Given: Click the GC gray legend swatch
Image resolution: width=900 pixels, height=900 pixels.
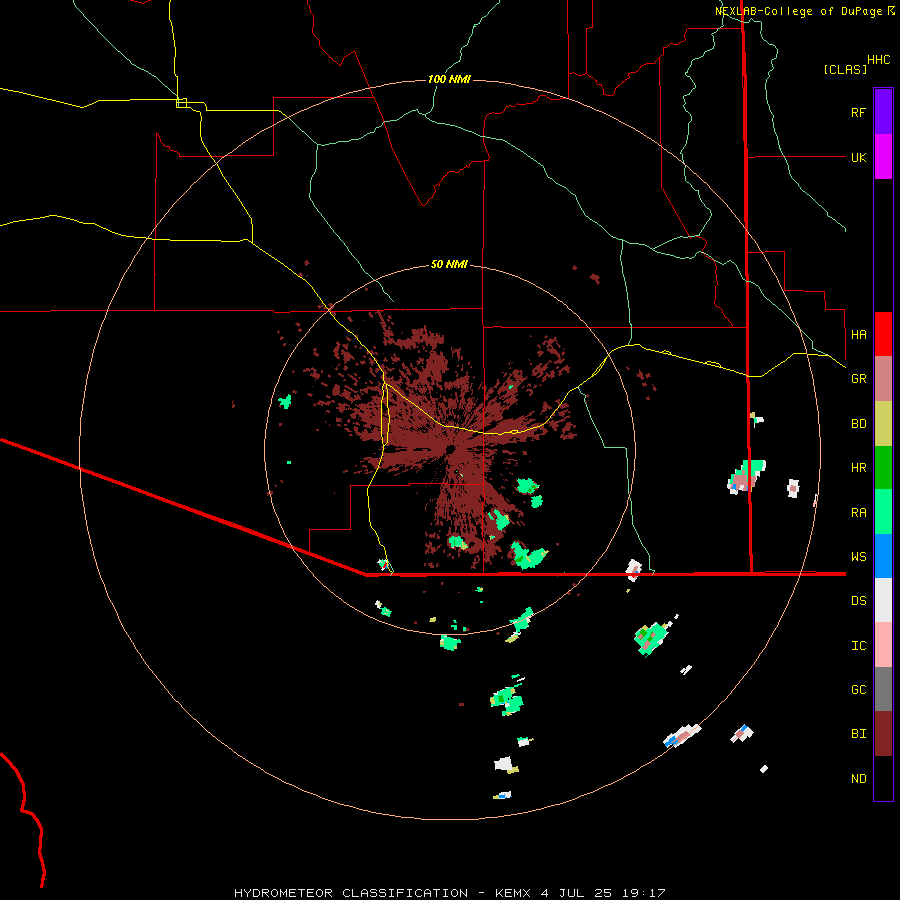Looking at the screenshot, I should (x=883, y=689).
